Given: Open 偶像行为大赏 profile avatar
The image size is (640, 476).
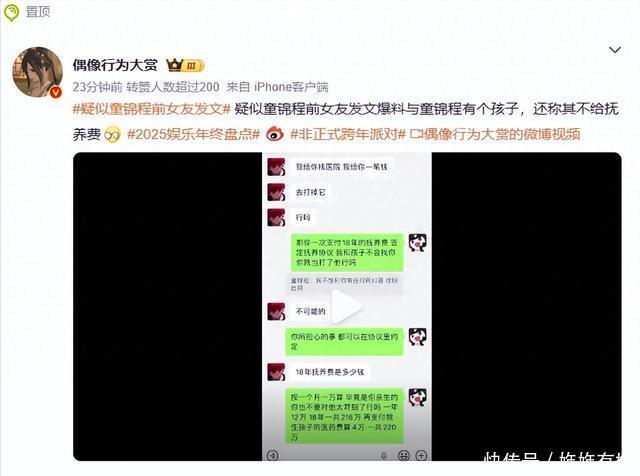Looking at the screenshot, I should (38, 72).
